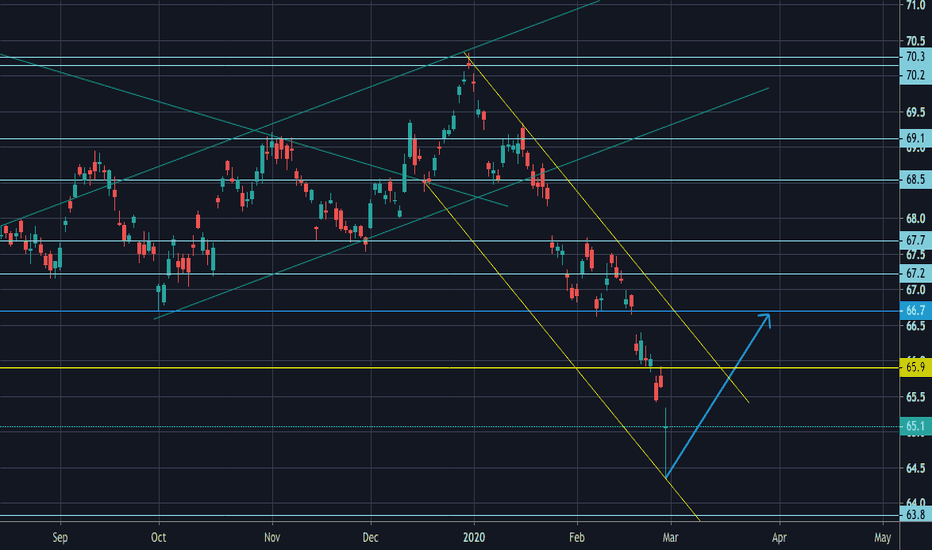The image size is (932, 550).
Task: Click the 2020 label on time axis
Action: (474, 538)
